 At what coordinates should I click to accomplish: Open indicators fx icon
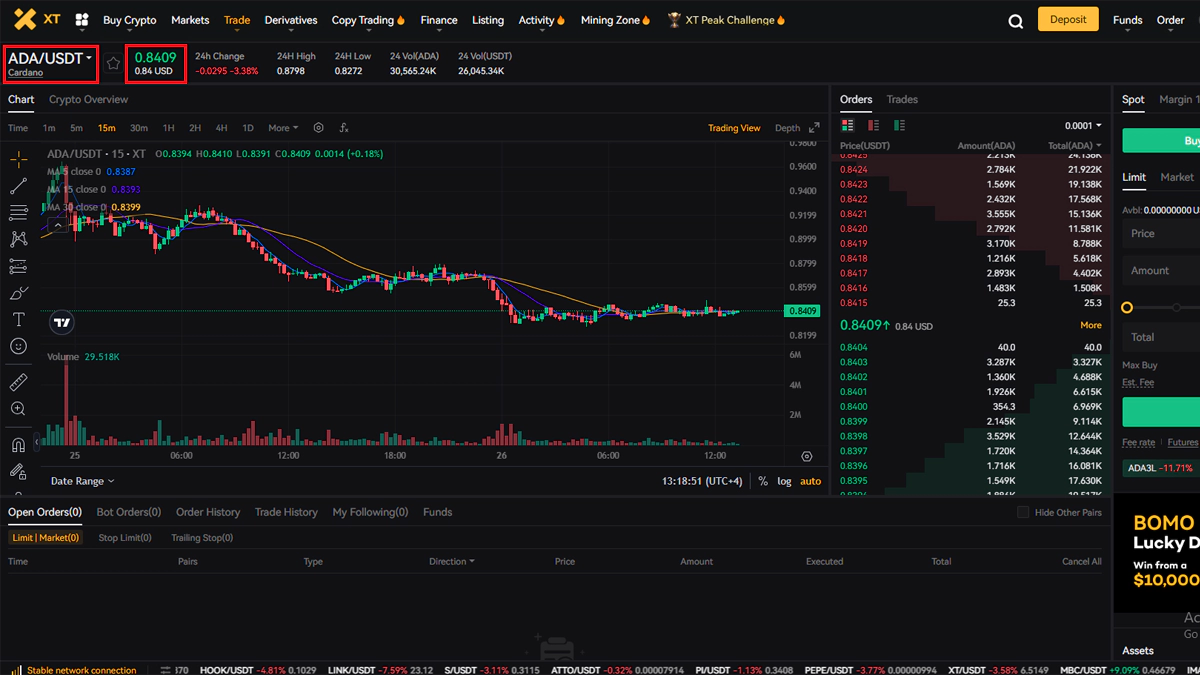(x=344, y=128)
